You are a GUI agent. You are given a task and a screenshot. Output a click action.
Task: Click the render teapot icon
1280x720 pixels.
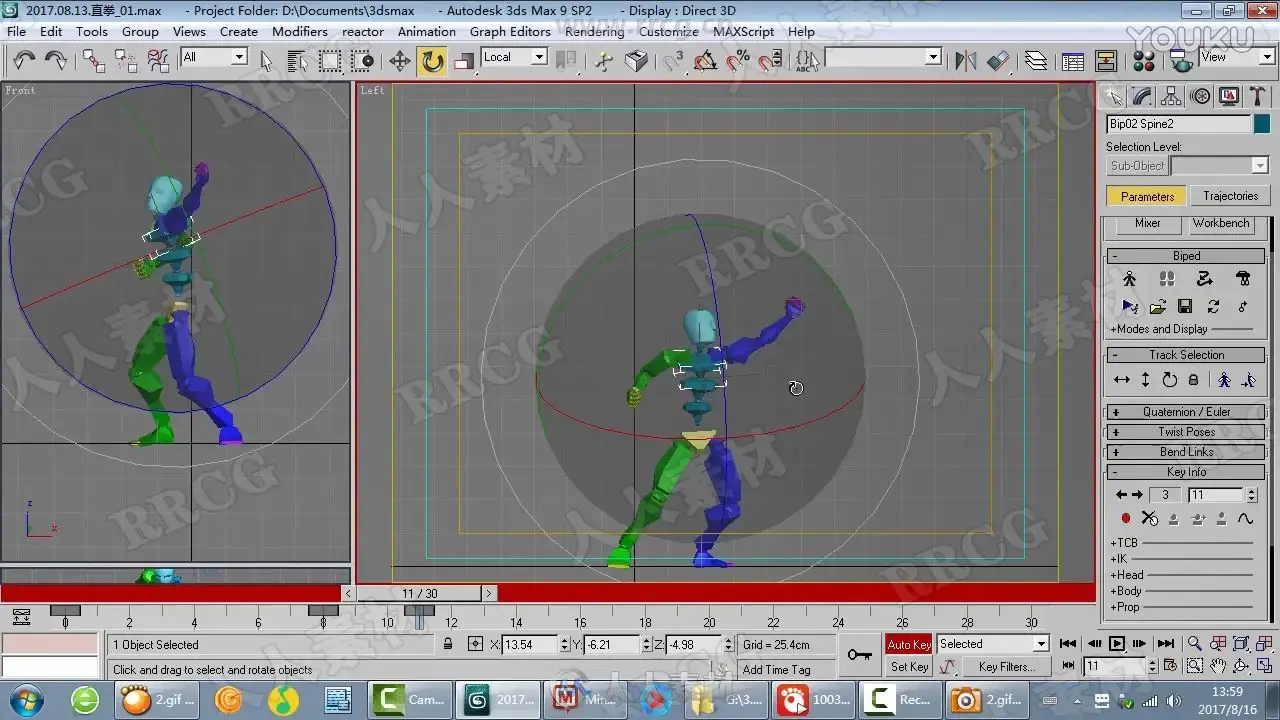click(x=1183, y=61)
